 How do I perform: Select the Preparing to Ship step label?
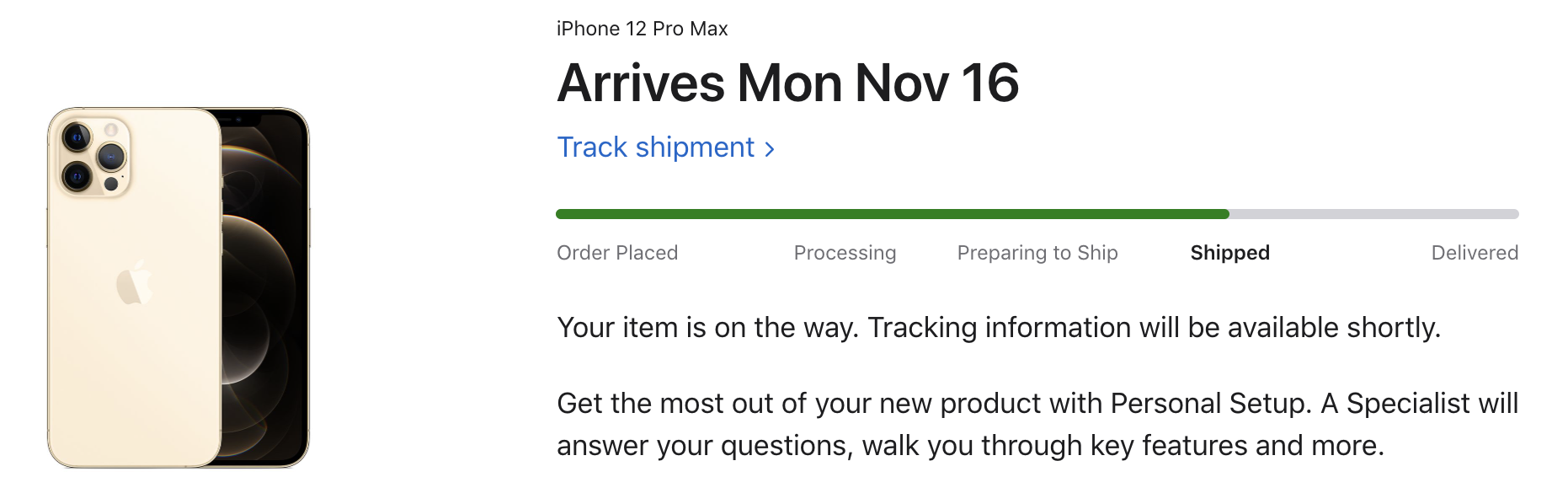(x=1037, y=253)
